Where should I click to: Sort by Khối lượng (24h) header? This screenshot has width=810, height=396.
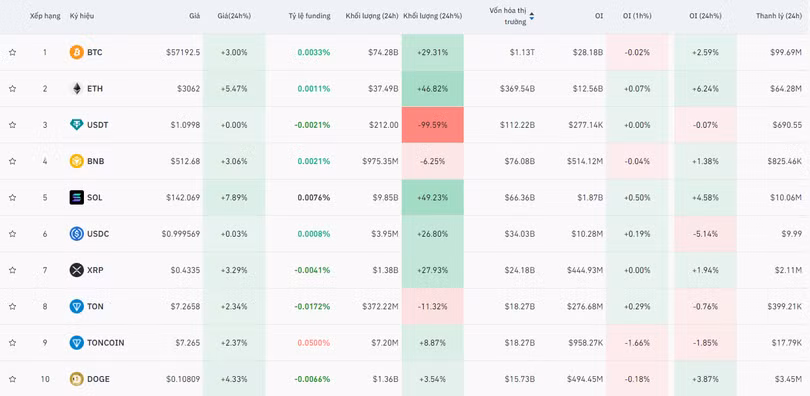[372, 16]
